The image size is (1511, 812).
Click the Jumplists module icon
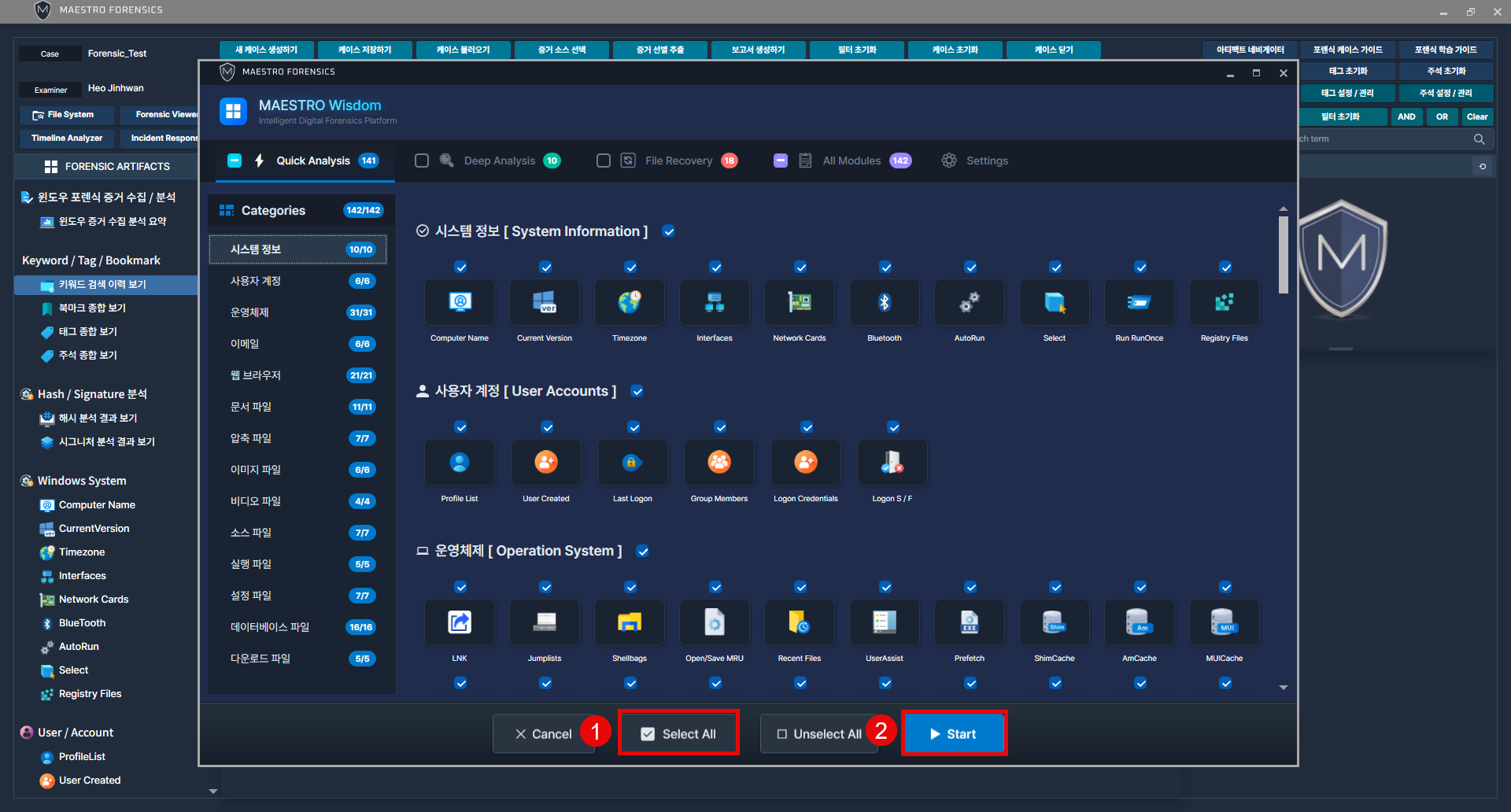tap(545, 622)
